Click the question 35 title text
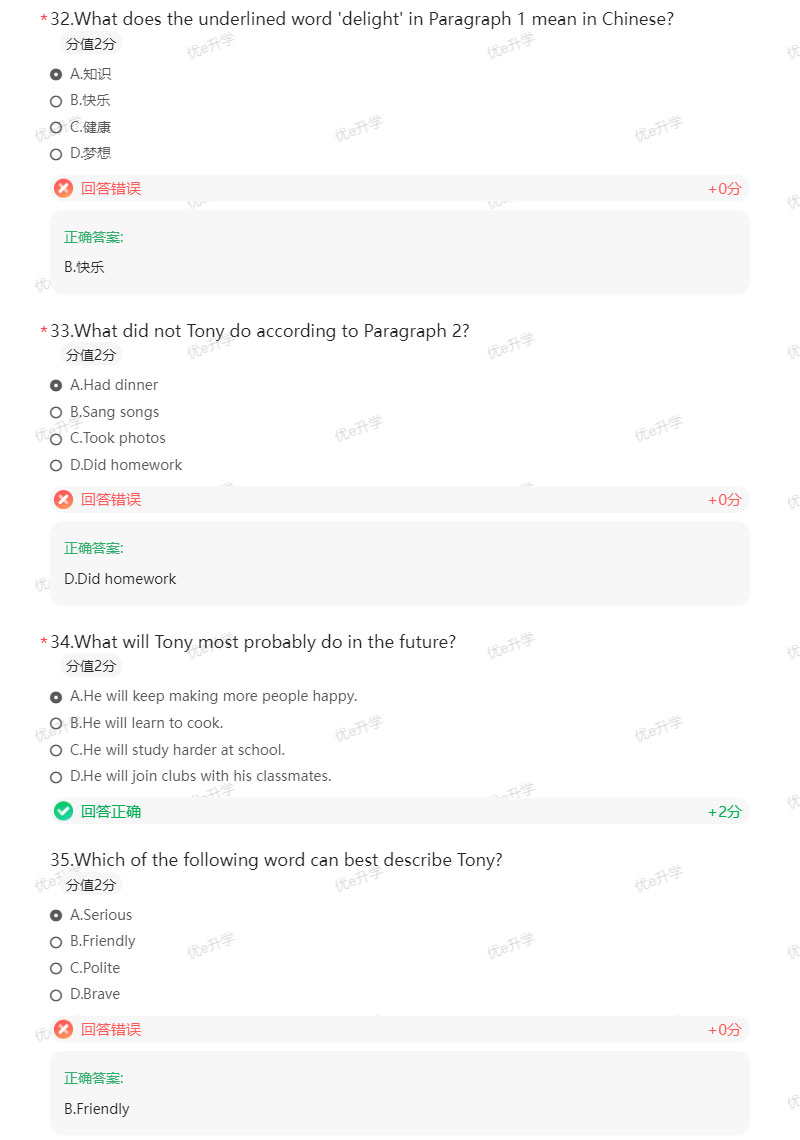 pyautogui.click(x=277, y=859)
